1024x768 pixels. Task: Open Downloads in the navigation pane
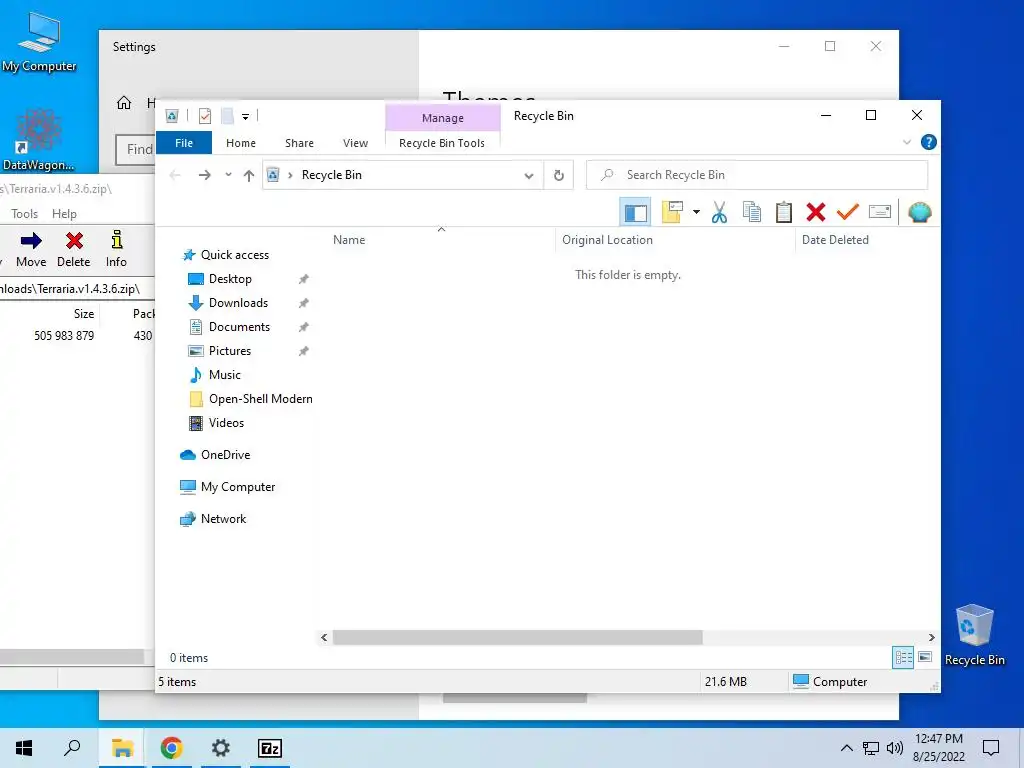pyautogui.click(x=238, y=303)
